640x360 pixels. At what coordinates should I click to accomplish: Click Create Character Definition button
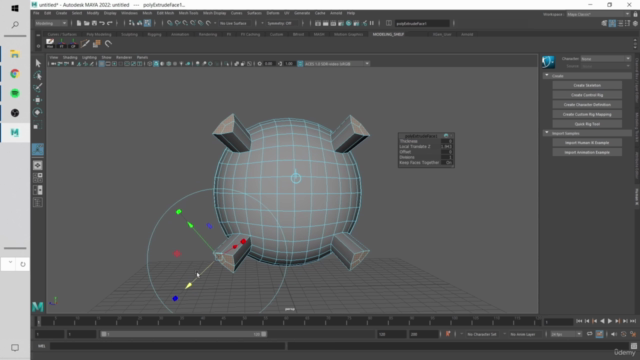587,104
